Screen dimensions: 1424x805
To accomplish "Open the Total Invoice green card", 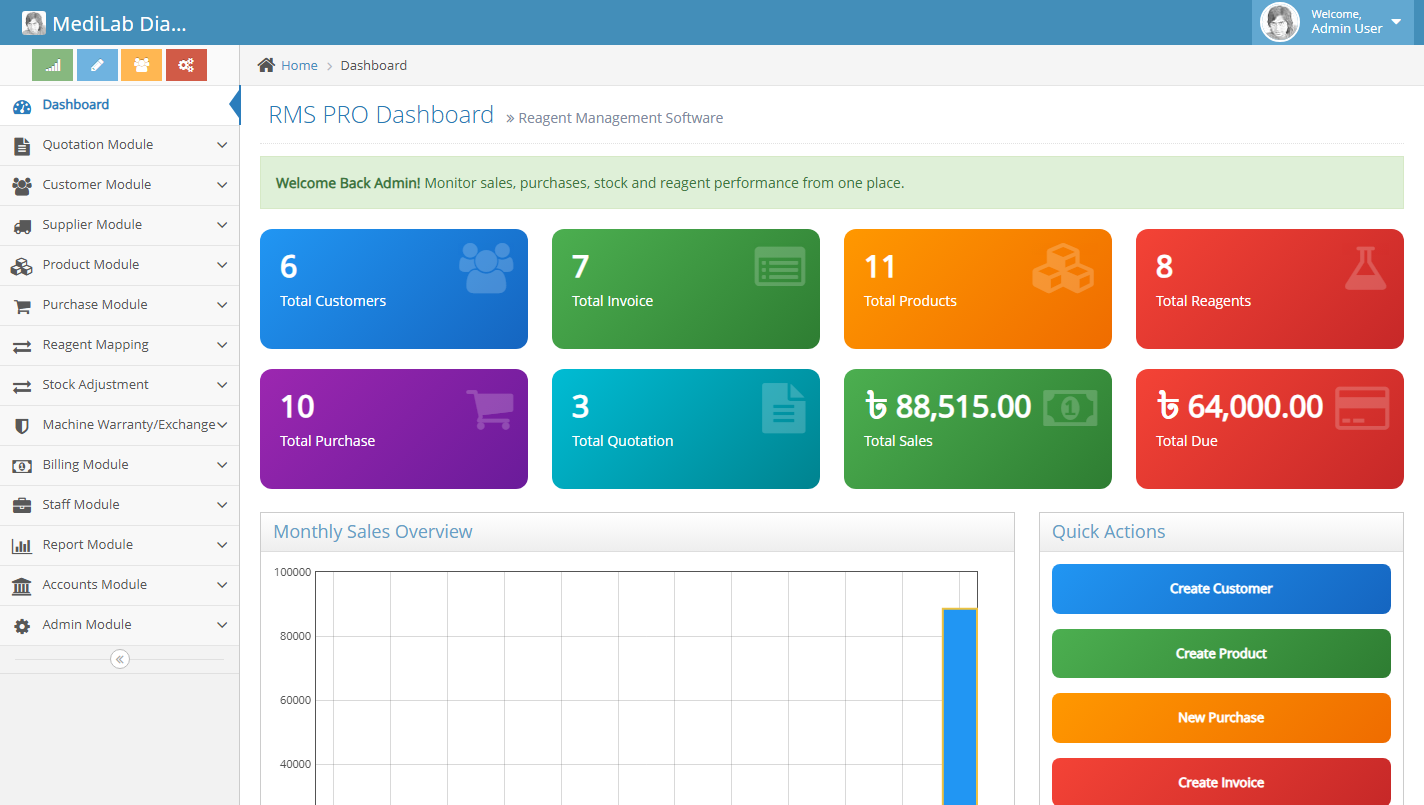I will coord(686,289).
